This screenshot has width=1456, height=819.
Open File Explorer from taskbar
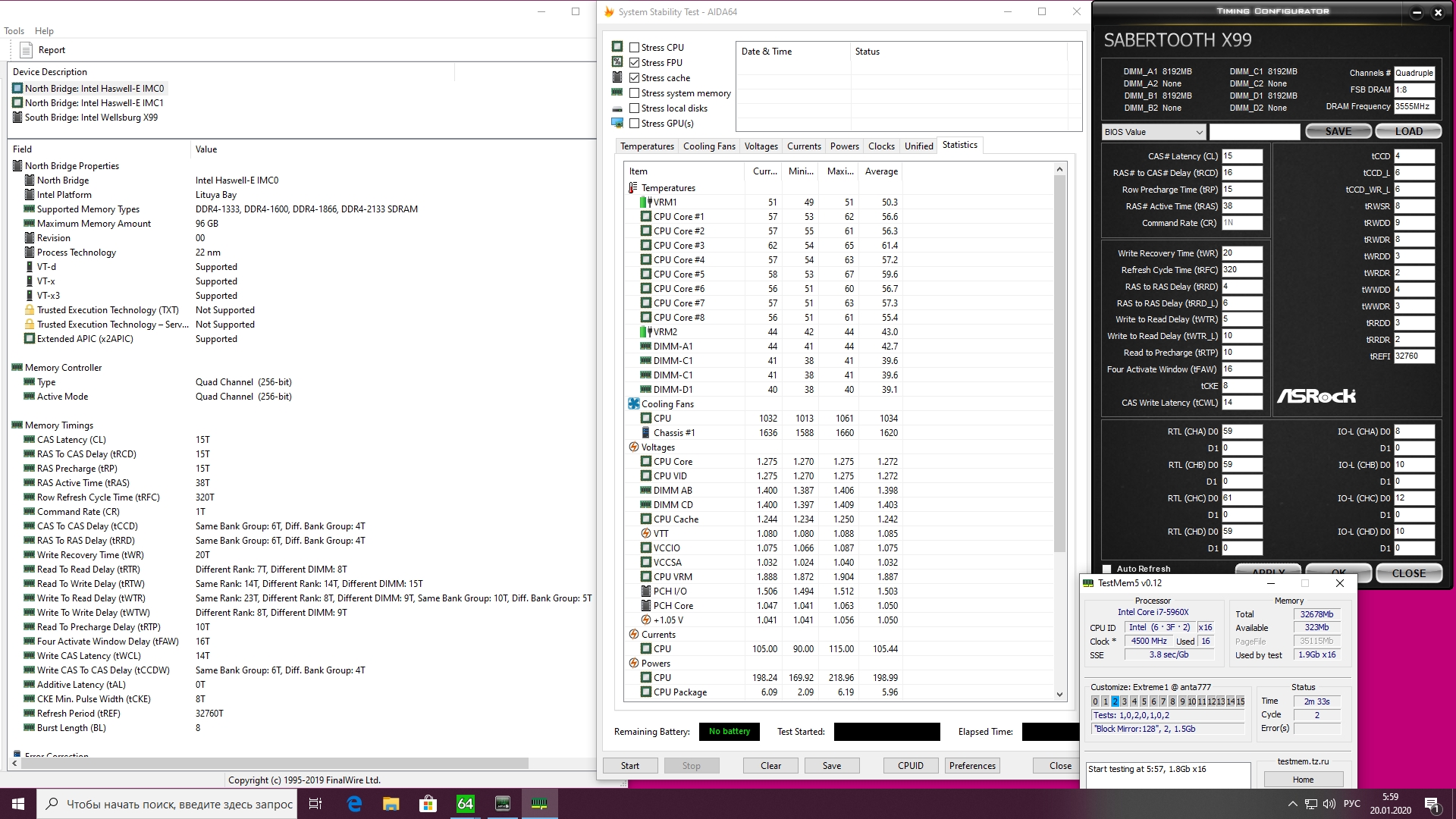[x=391, y=804]
